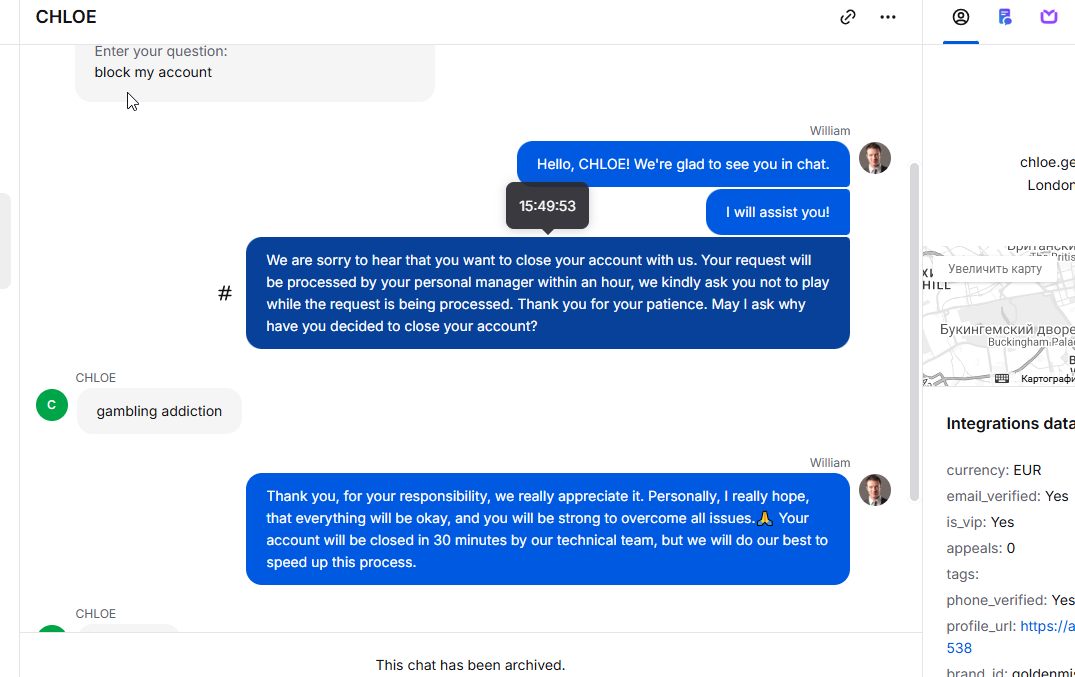This screenshot has height=677, width=1075.
Task: Click the chat scrollbar
Action: pyautogui.click(x=914, y=332)
